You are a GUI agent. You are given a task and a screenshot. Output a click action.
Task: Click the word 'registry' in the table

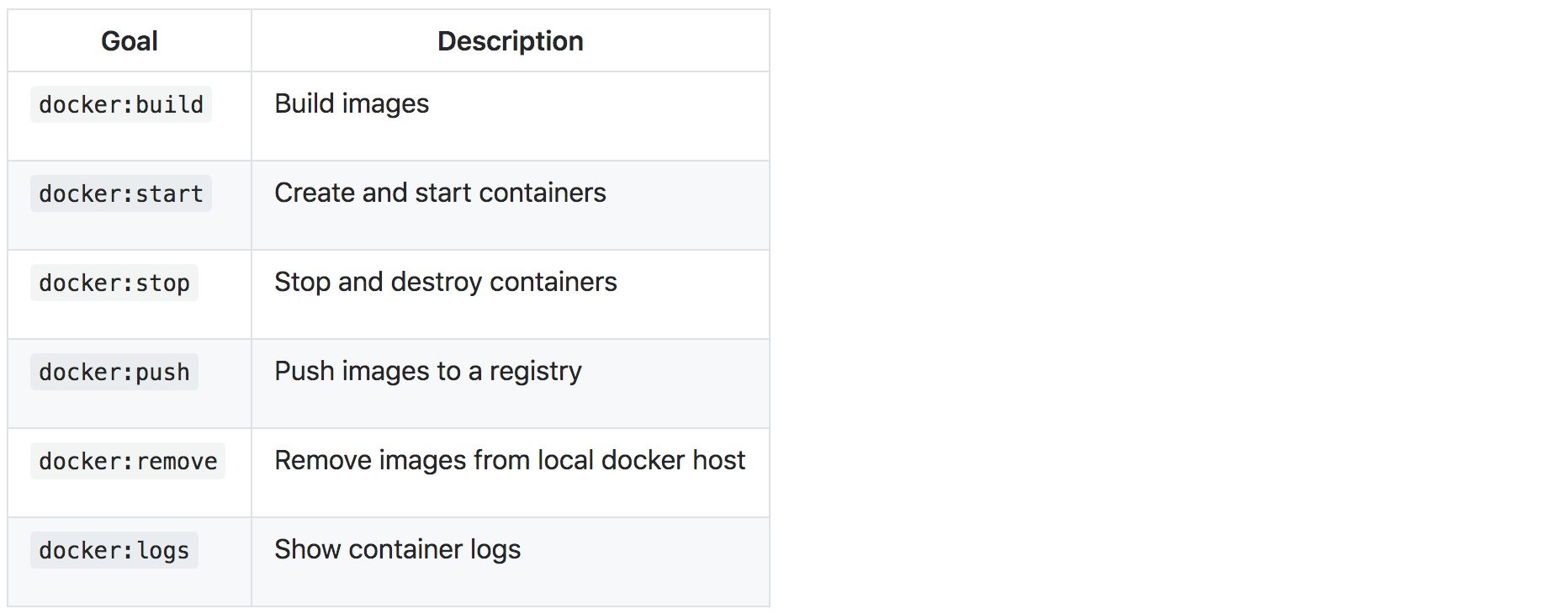click(x=536, y=372)
